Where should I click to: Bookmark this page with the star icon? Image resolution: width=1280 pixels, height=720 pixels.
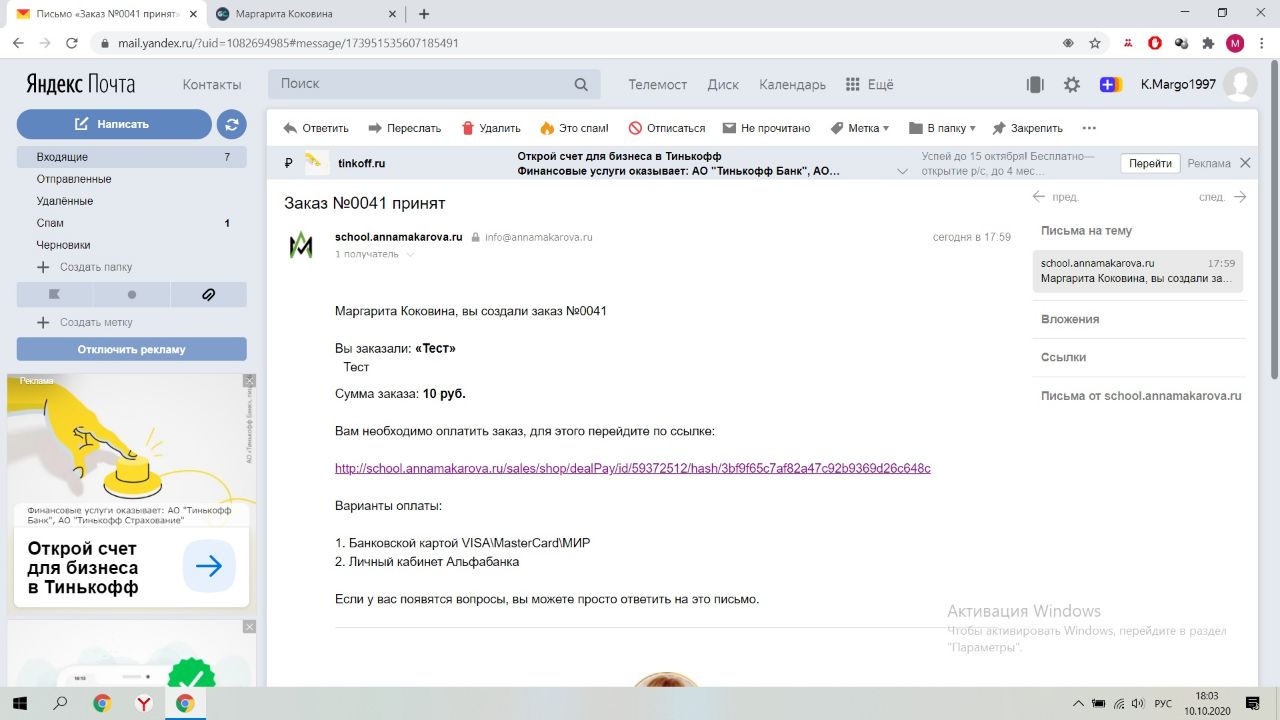pyautogui.click(x=1095, y=43)
